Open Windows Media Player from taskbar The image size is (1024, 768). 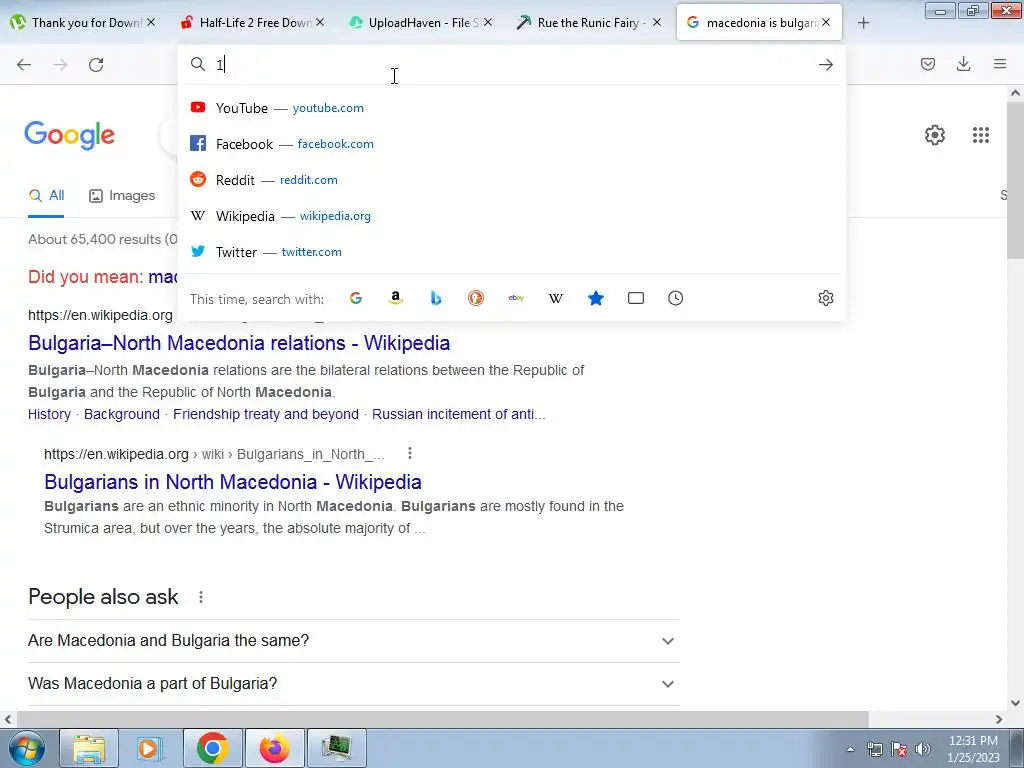click(x=150, y=748)
